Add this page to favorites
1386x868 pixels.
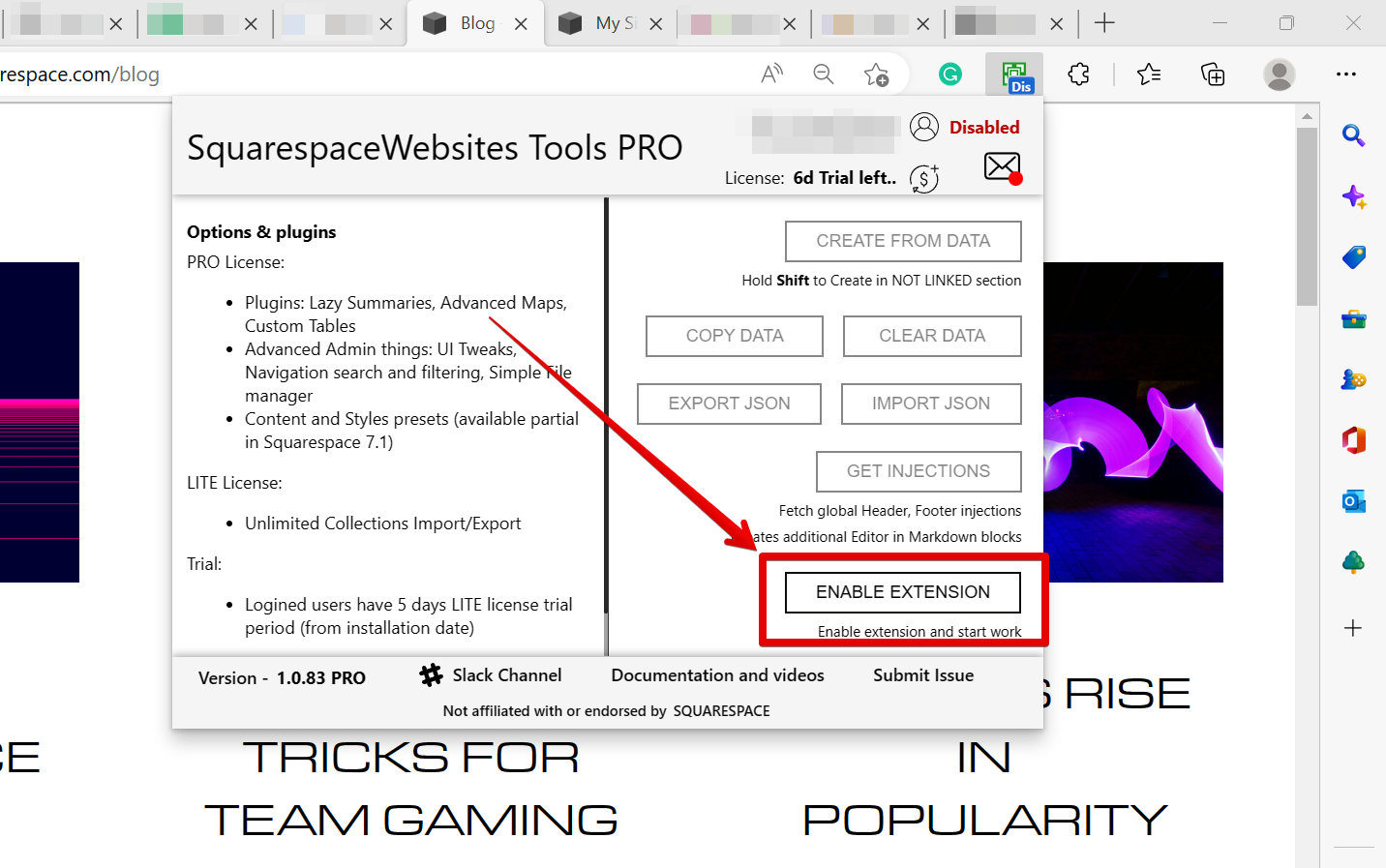coord(877,75)
